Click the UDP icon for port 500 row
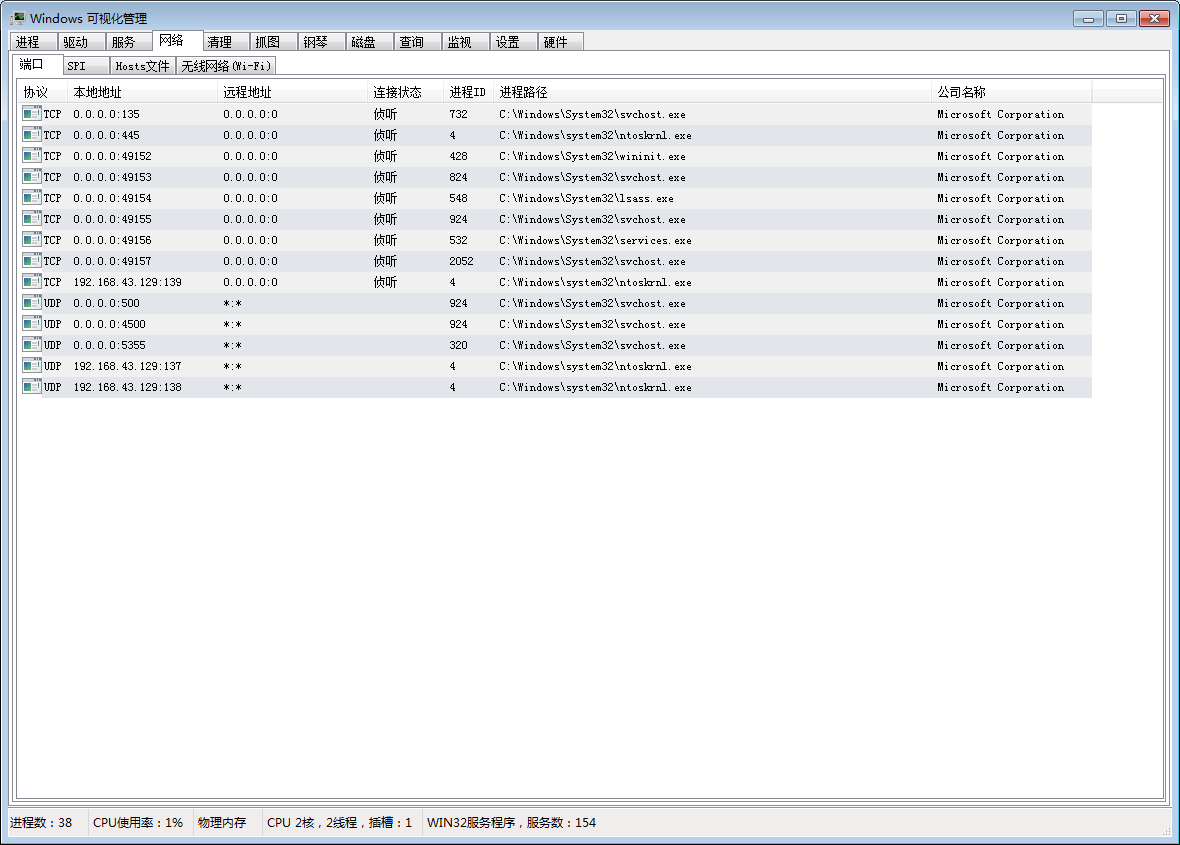Viewport: 1180px width, 845px height. (32, 303)
